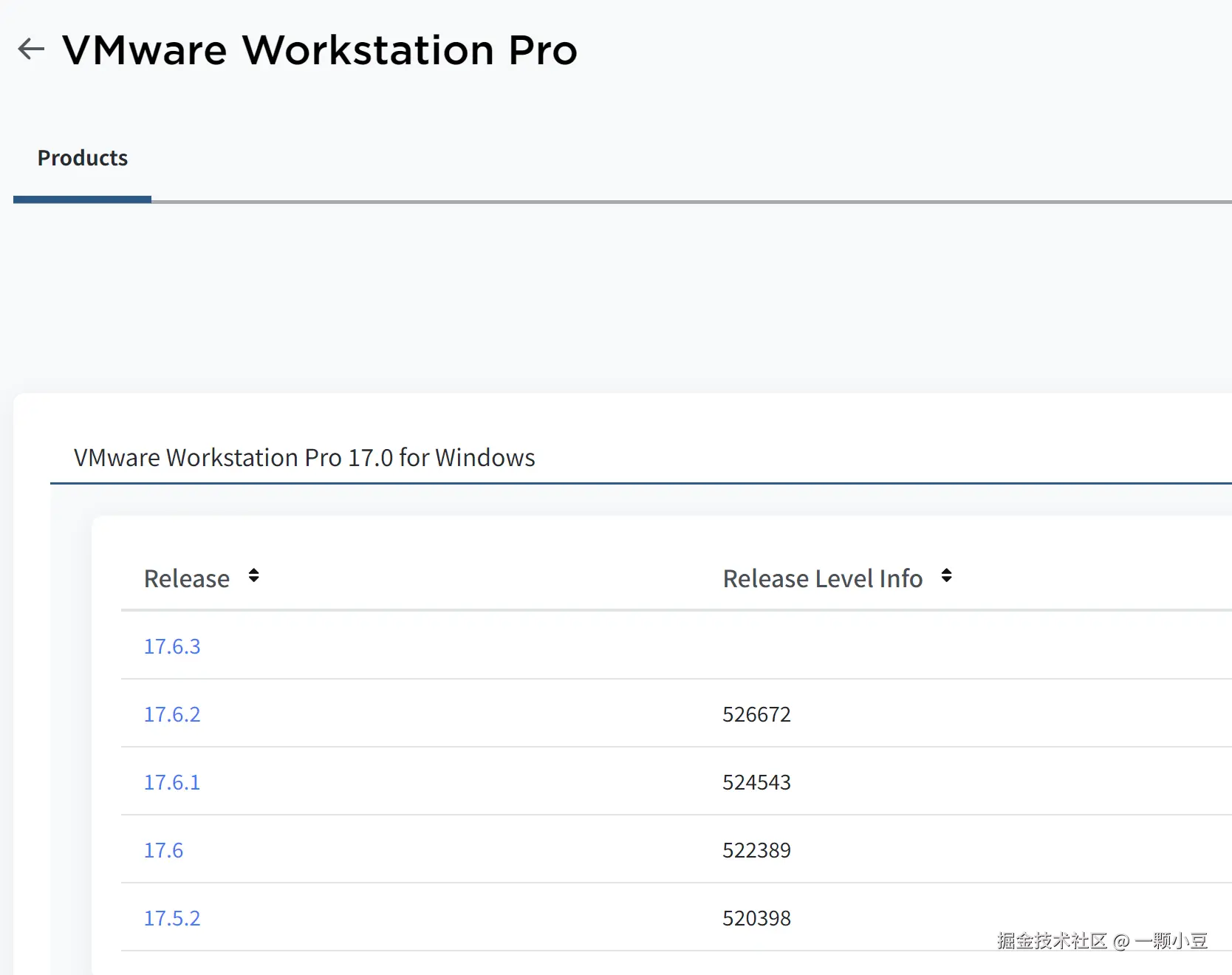Open the Products tab

pos(83,158)
